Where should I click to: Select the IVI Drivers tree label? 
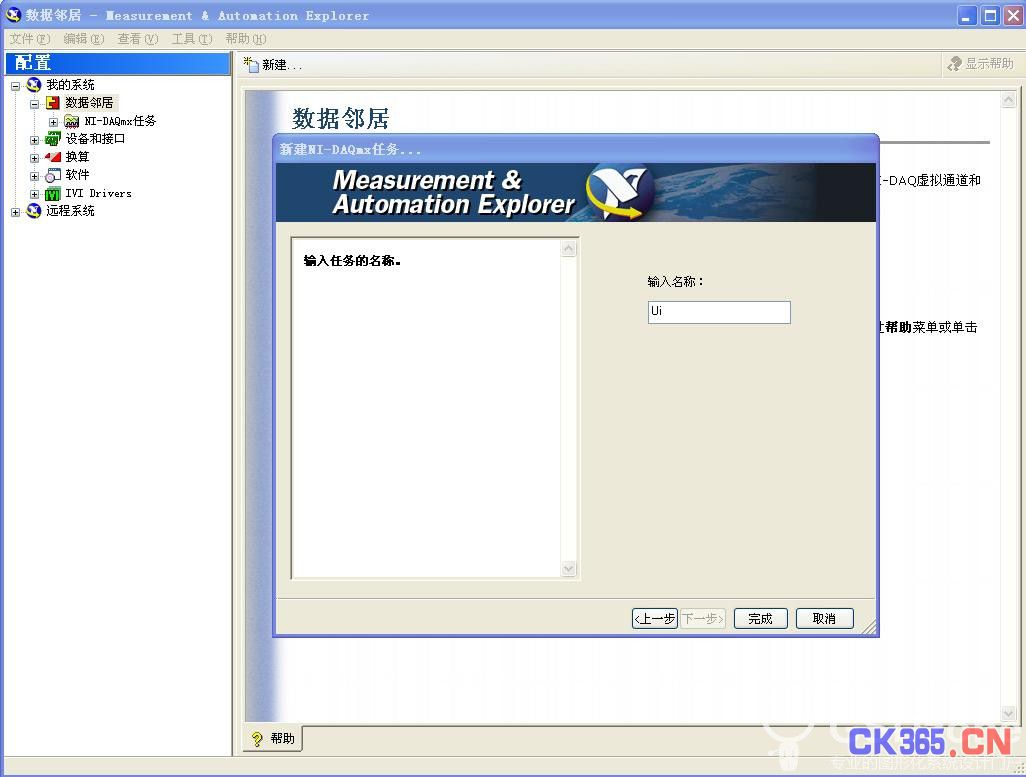tap(98, 193)
